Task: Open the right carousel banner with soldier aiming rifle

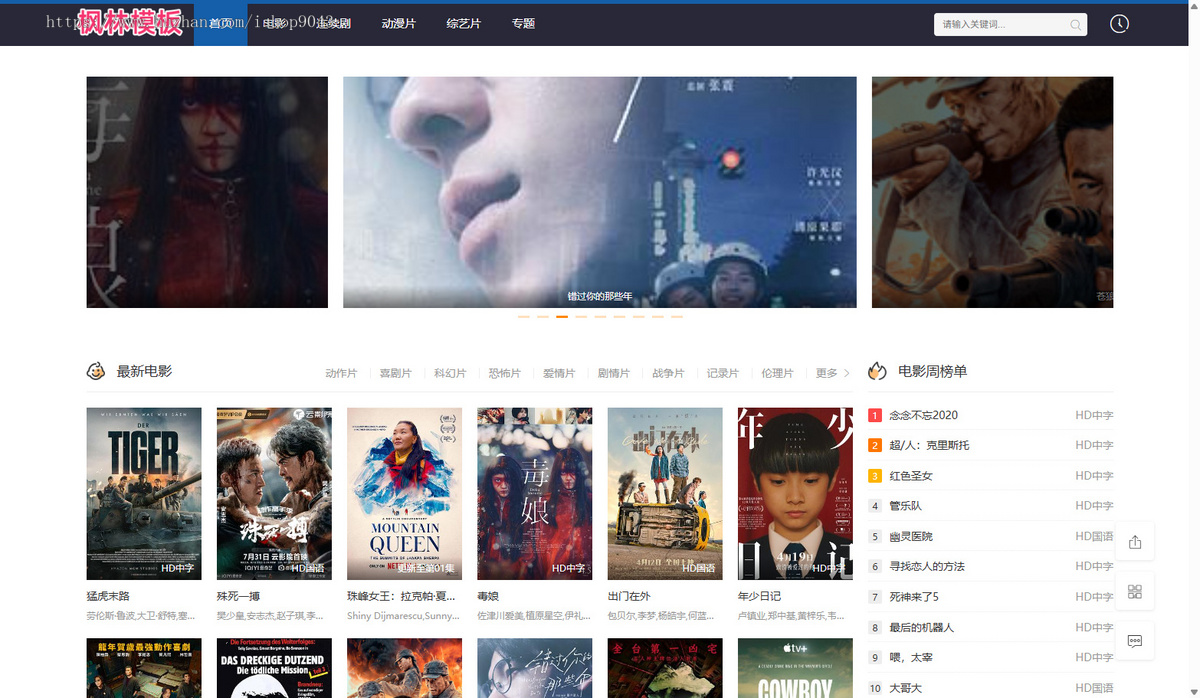Action: coord(992,192)
